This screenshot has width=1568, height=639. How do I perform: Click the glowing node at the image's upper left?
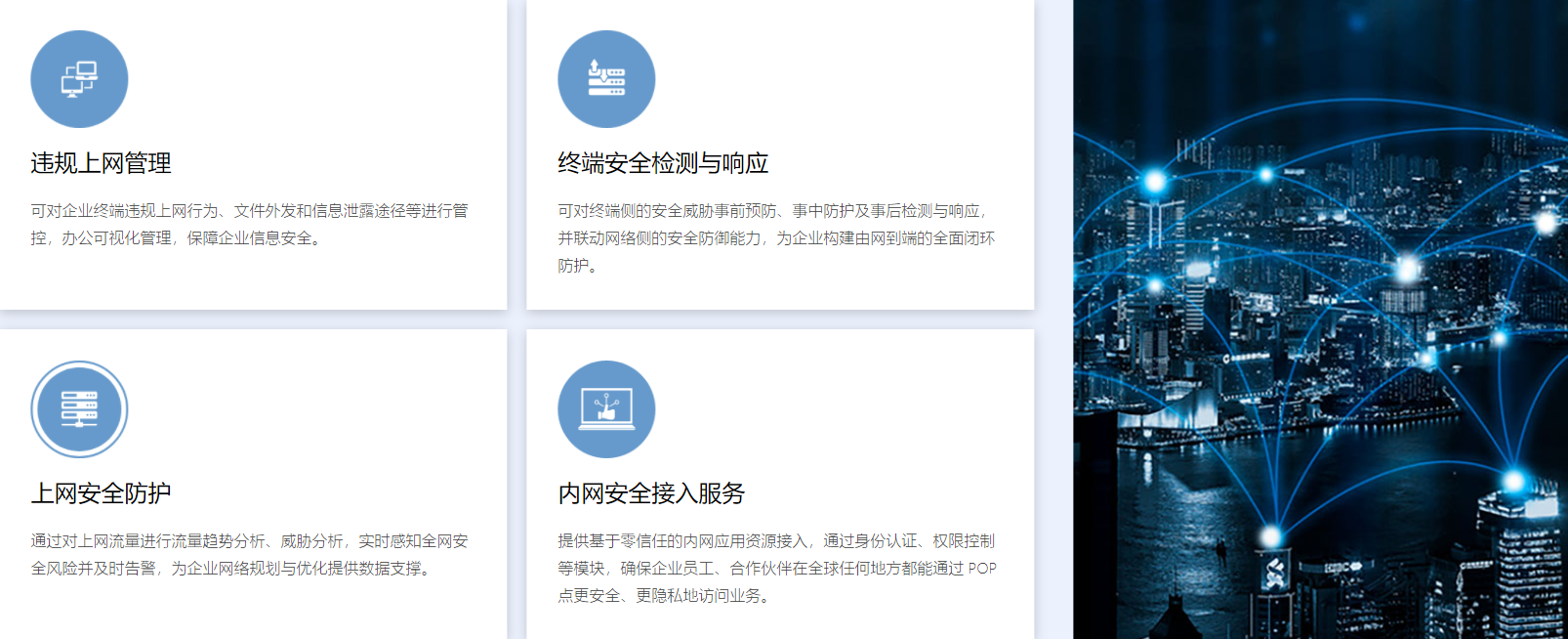[x=1155, y=181]
